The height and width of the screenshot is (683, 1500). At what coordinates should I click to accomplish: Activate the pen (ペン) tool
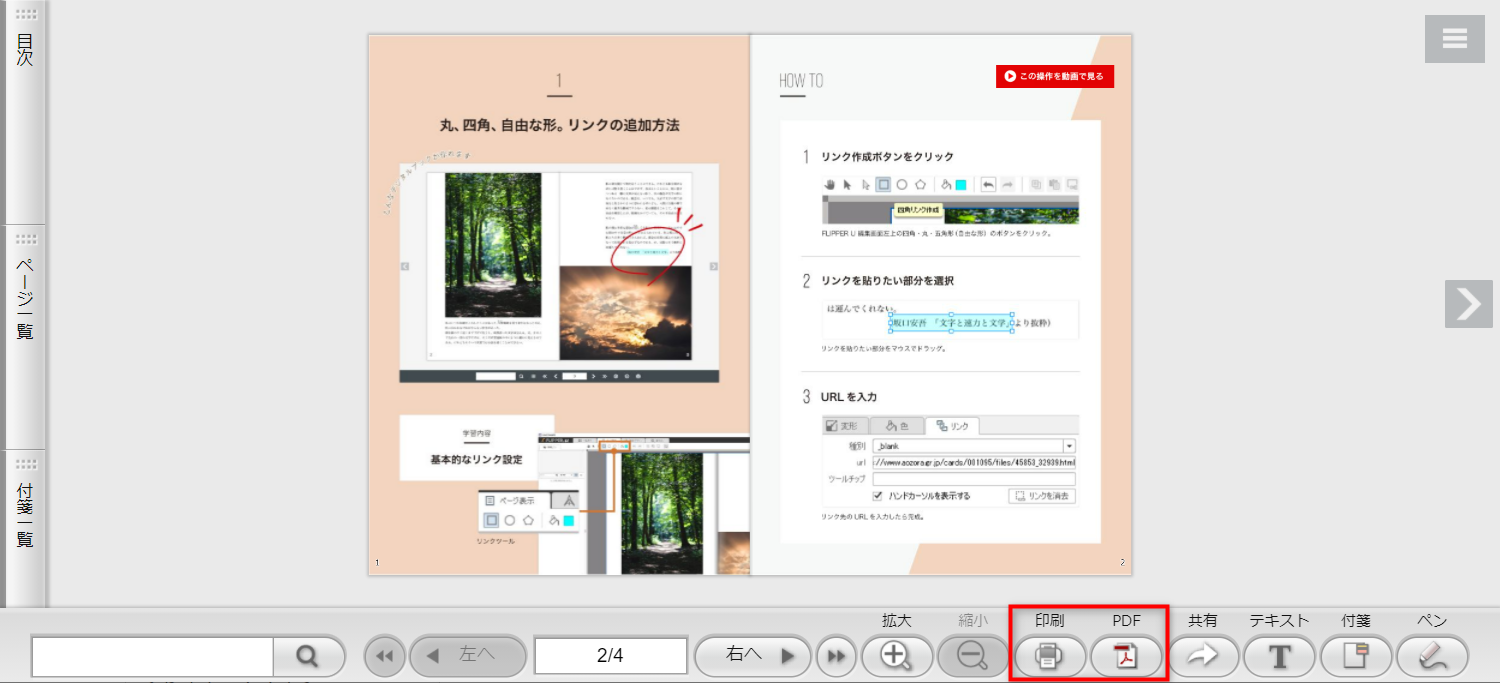[1432, 656]
